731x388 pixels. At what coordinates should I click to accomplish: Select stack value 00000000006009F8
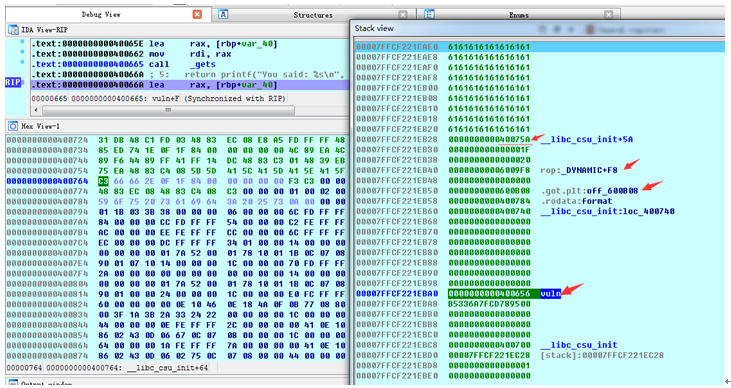(x=489, y=170)
